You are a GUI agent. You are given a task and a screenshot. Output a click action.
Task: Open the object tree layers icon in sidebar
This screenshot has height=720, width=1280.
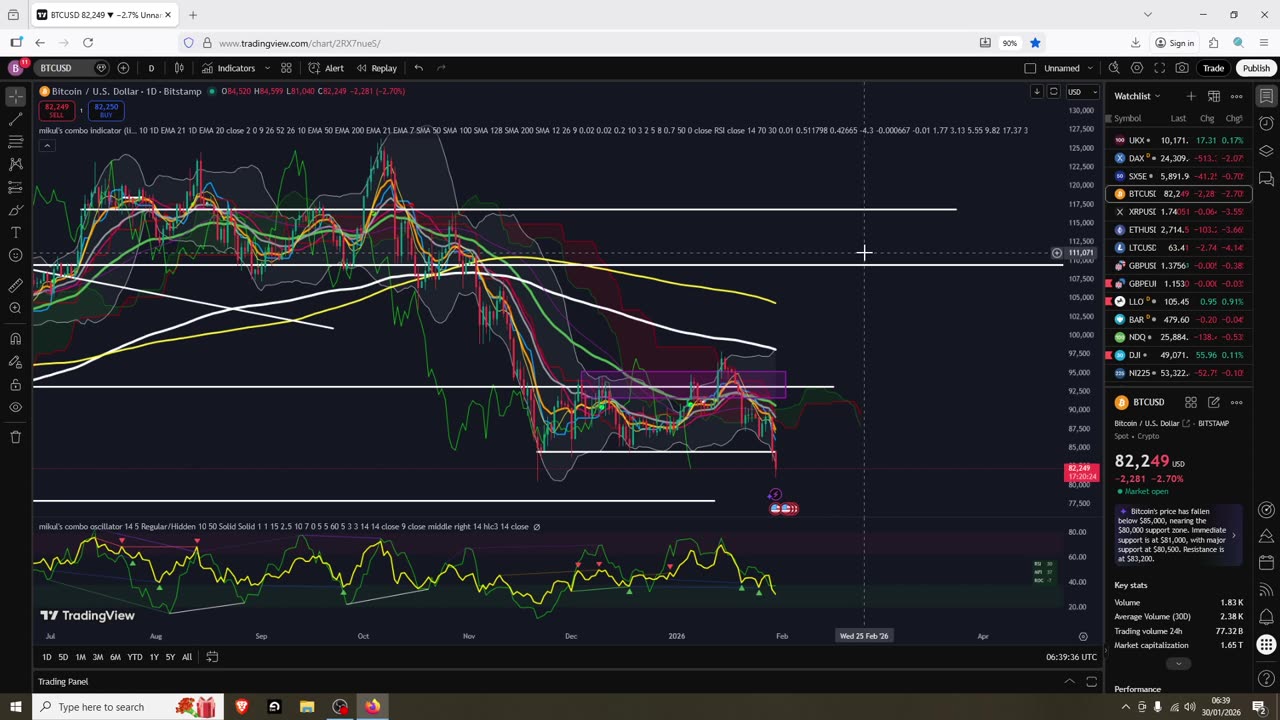(x=1266, y=151)
